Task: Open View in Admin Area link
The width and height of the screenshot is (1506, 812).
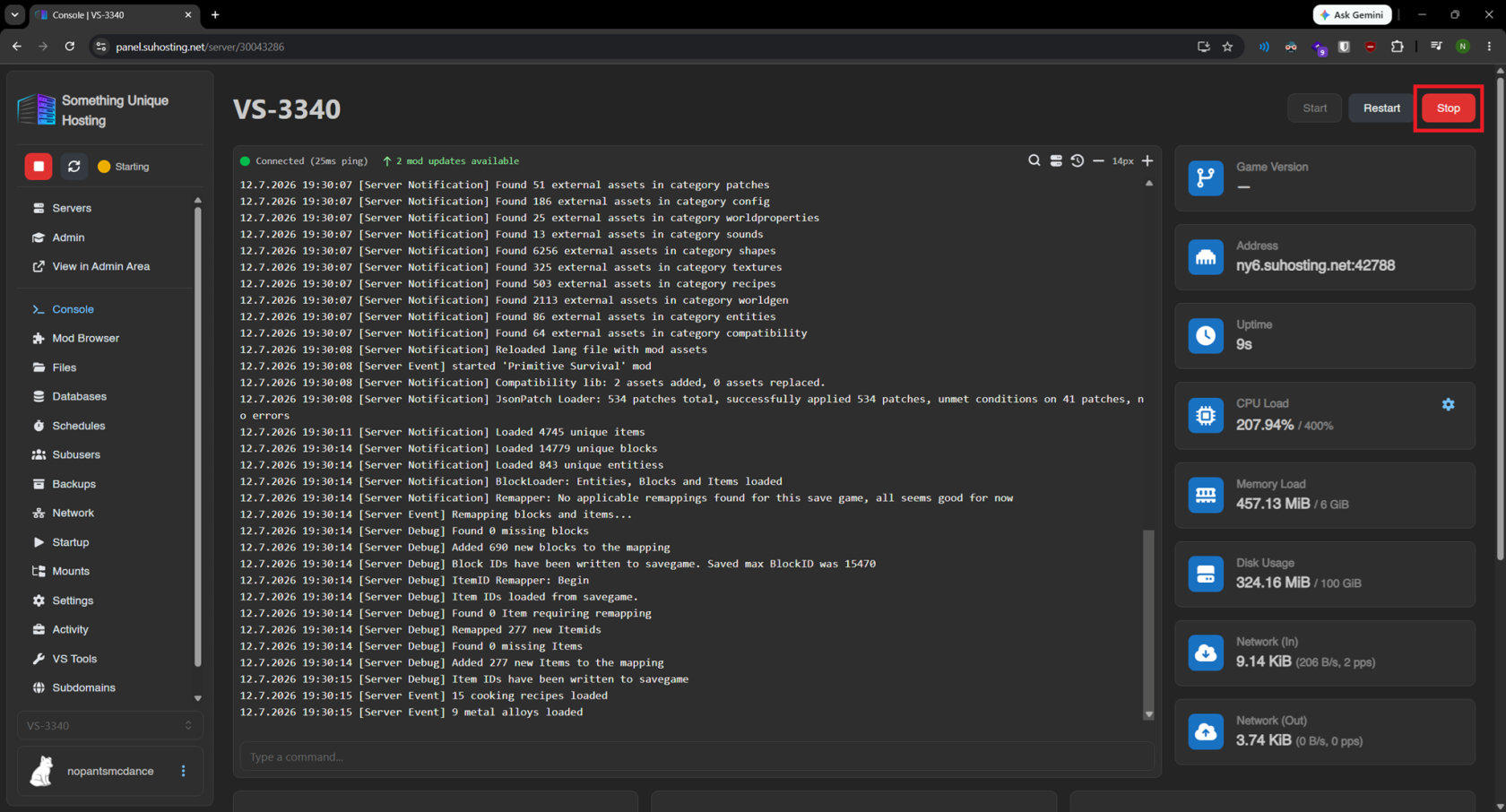Action: coord(100,266)
